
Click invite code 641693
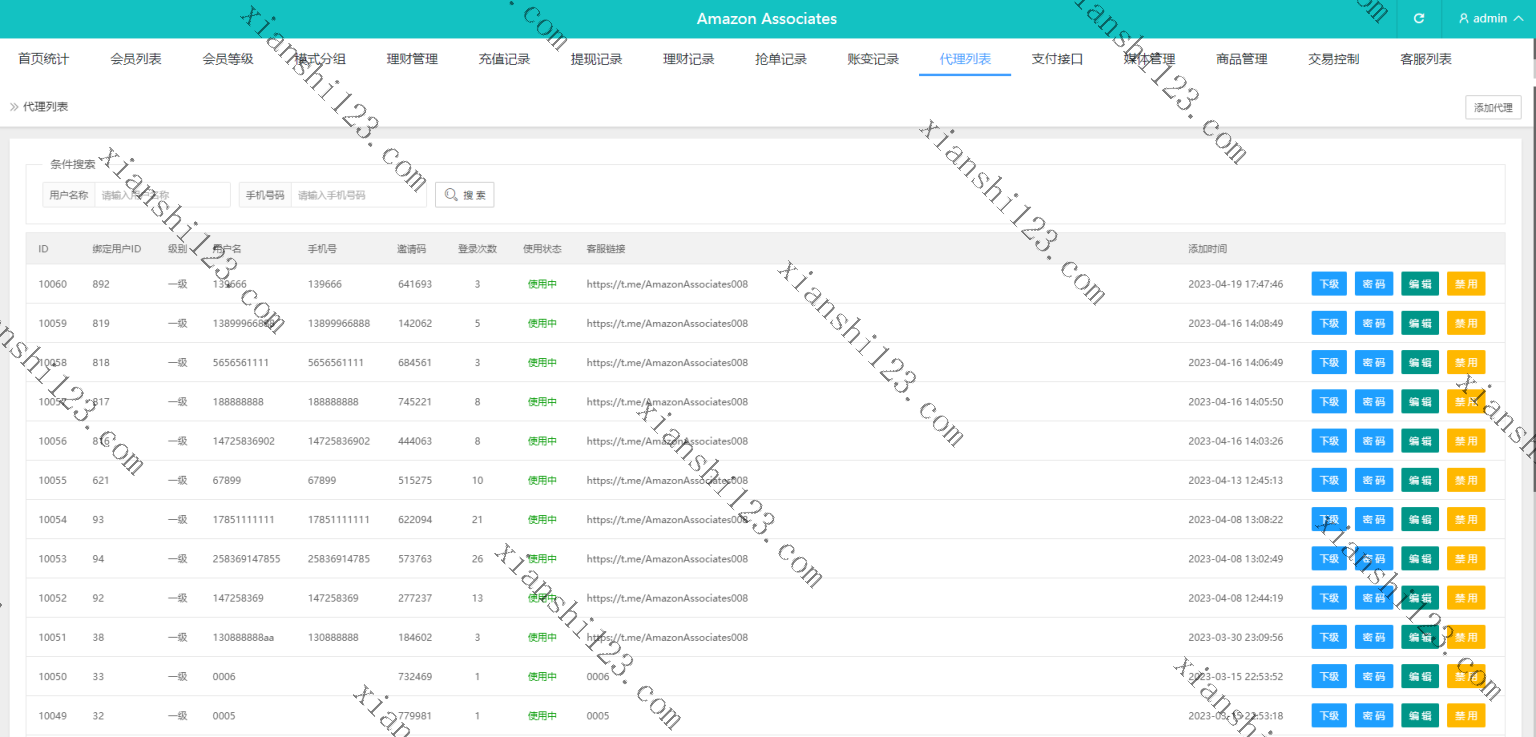[x=415, y=284]
